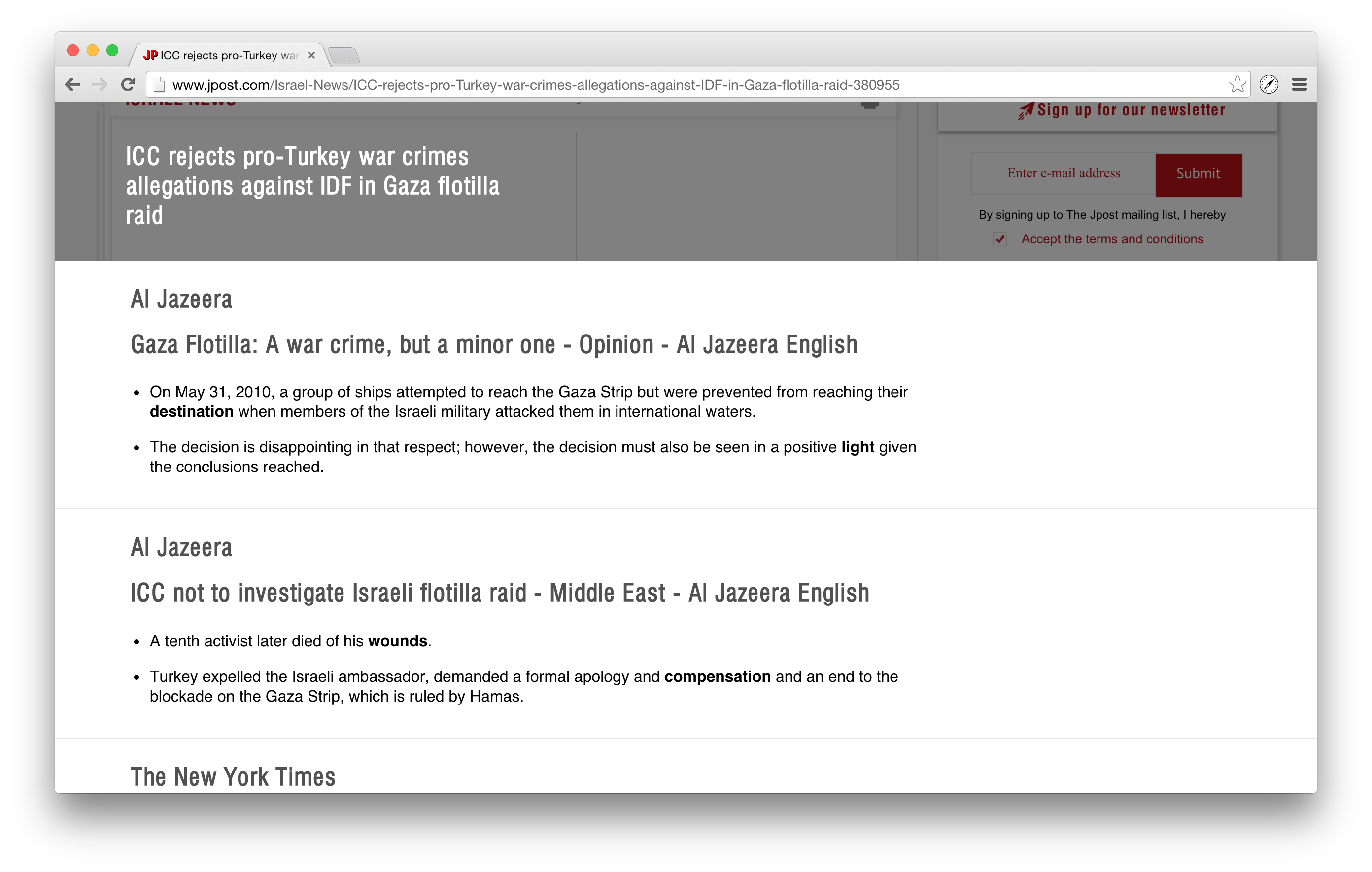Click the page icon in address bar

(x=160, y=85)
